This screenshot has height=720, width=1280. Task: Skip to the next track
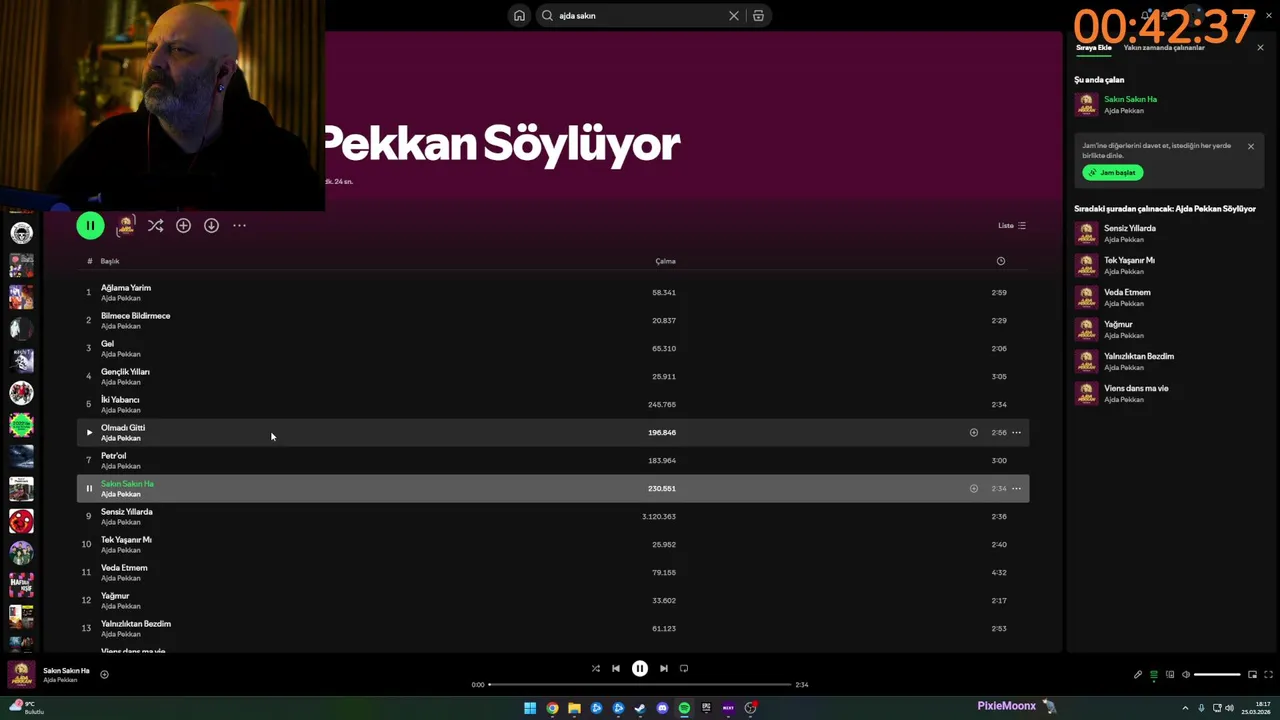tap(663, 669)
